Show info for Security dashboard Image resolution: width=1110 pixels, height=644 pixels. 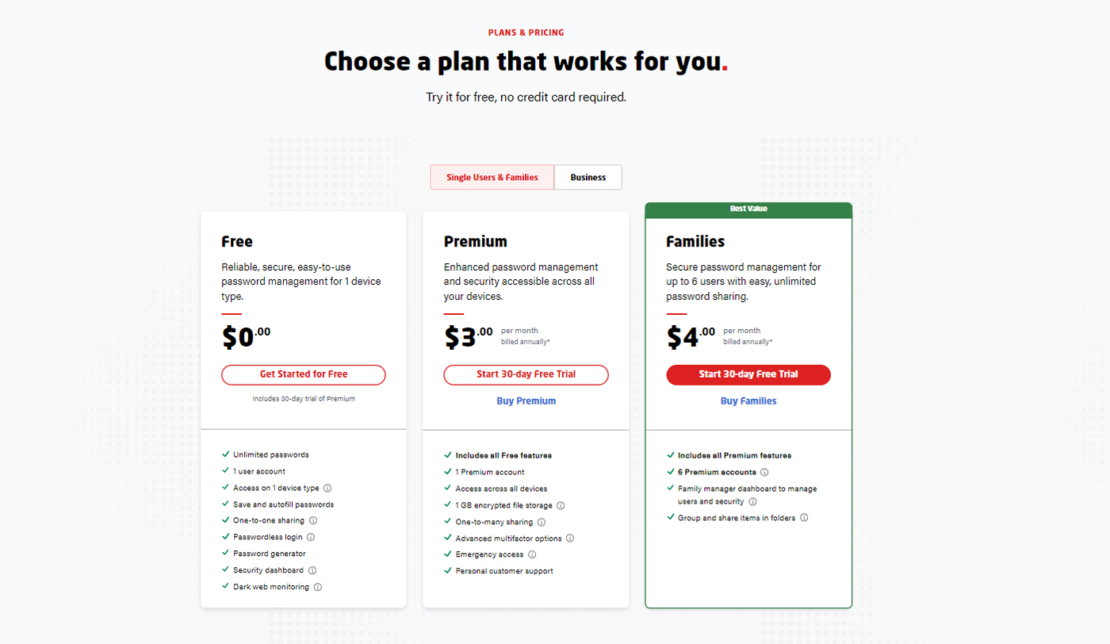(x=313, y=570)
